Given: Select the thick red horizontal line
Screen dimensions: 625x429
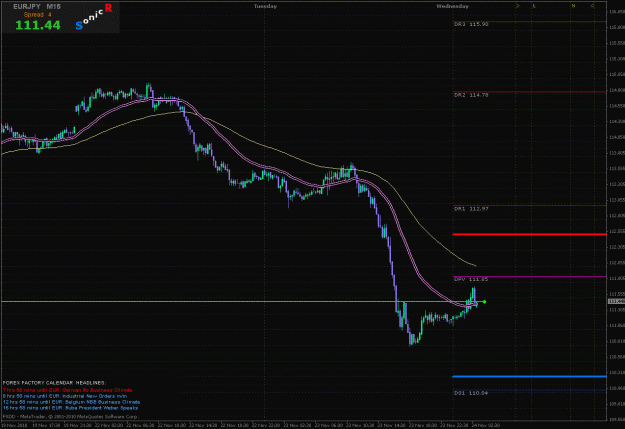Looking at the screenshot, I should coord(529,234).
